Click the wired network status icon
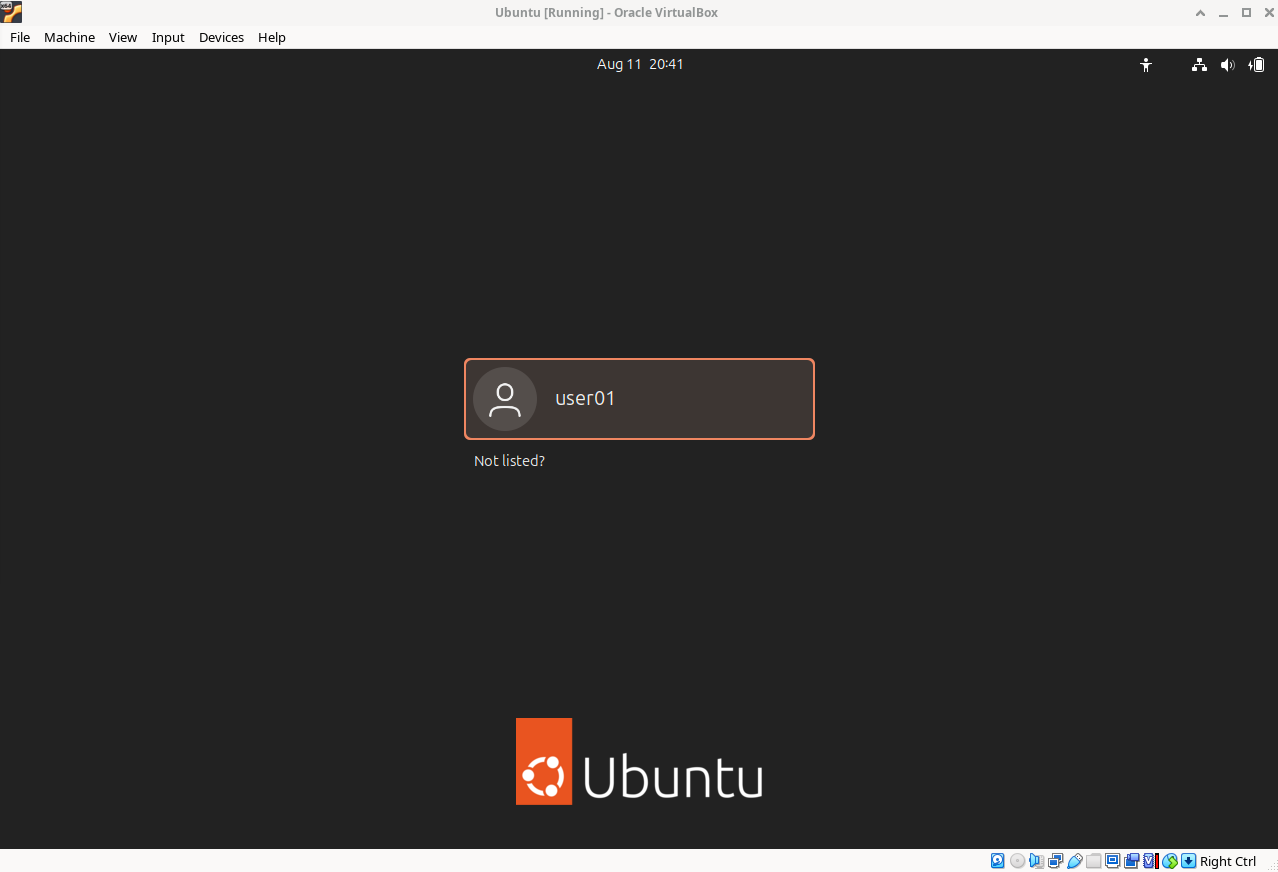1278x872 pixels. pos(1199,65)
